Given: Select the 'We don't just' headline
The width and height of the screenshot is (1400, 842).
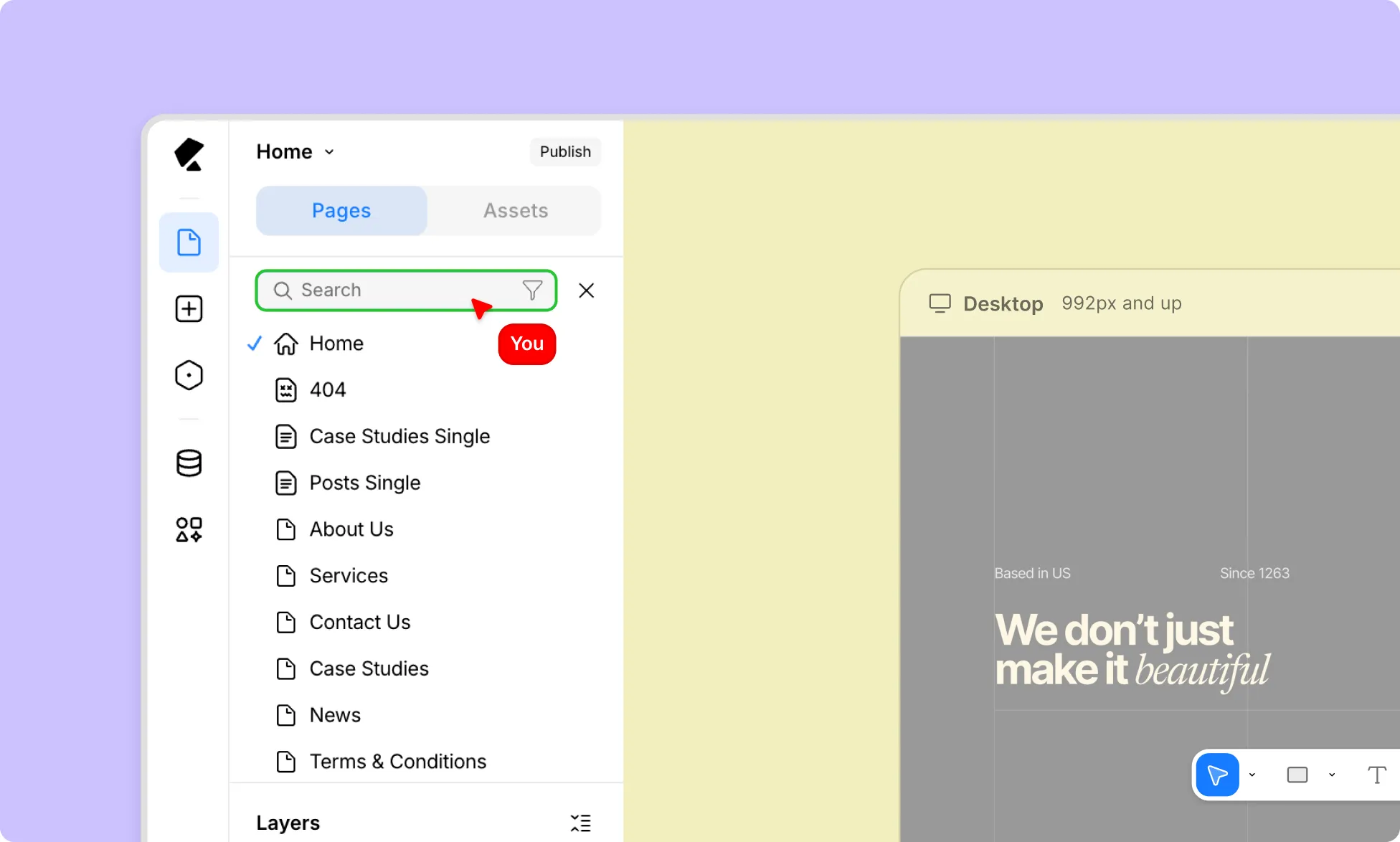Looking at the screenshot, I should pos(1114,630).
